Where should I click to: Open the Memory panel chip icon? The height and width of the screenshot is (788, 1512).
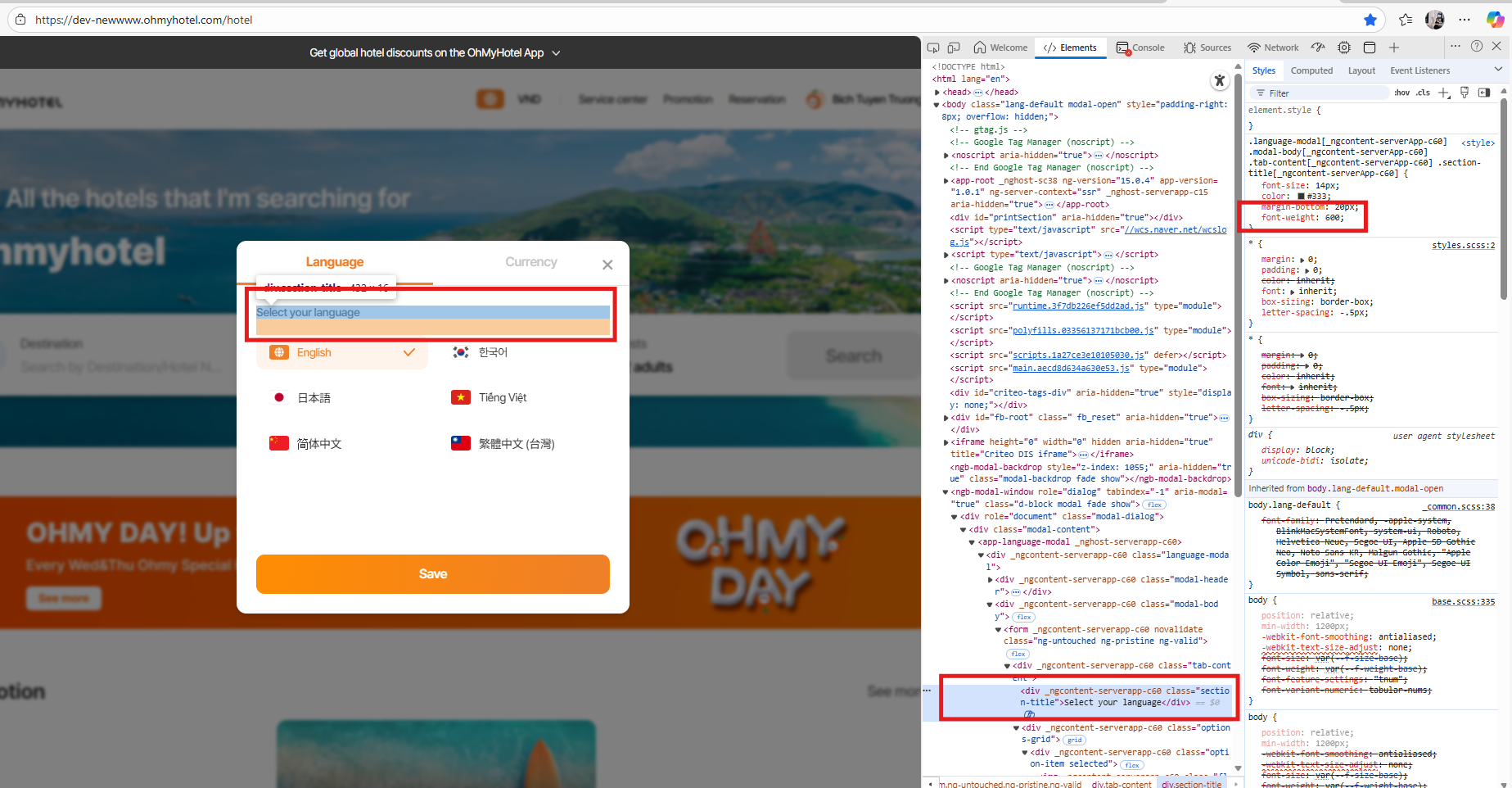1344,48
